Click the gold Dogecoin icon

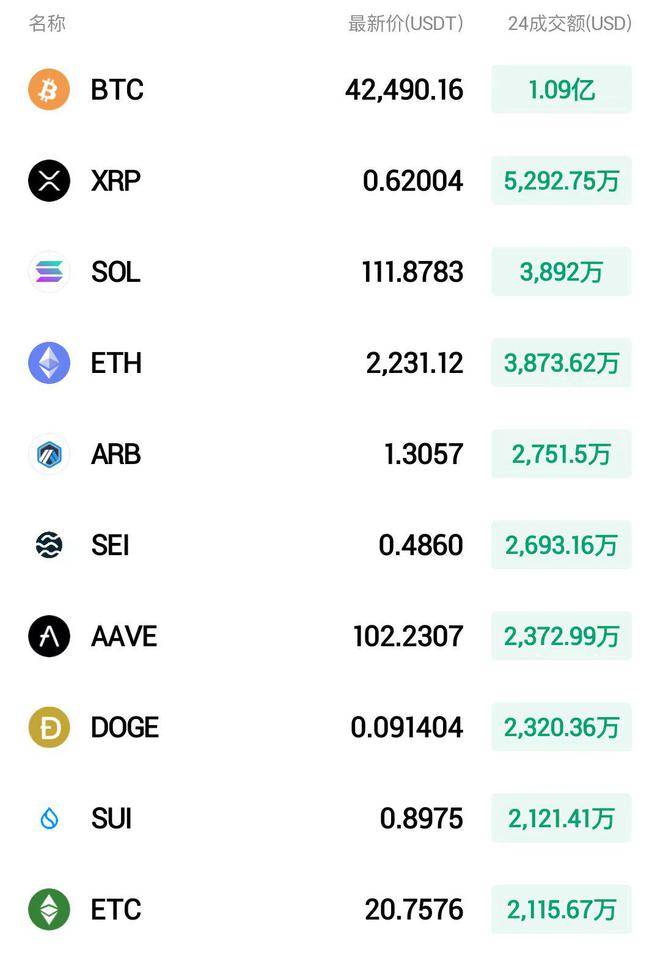click(49, 727)
